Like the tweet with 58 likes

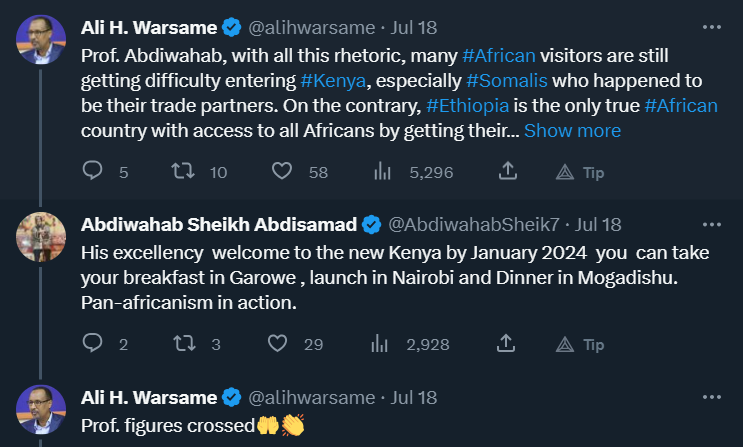[x=283, y=172]
